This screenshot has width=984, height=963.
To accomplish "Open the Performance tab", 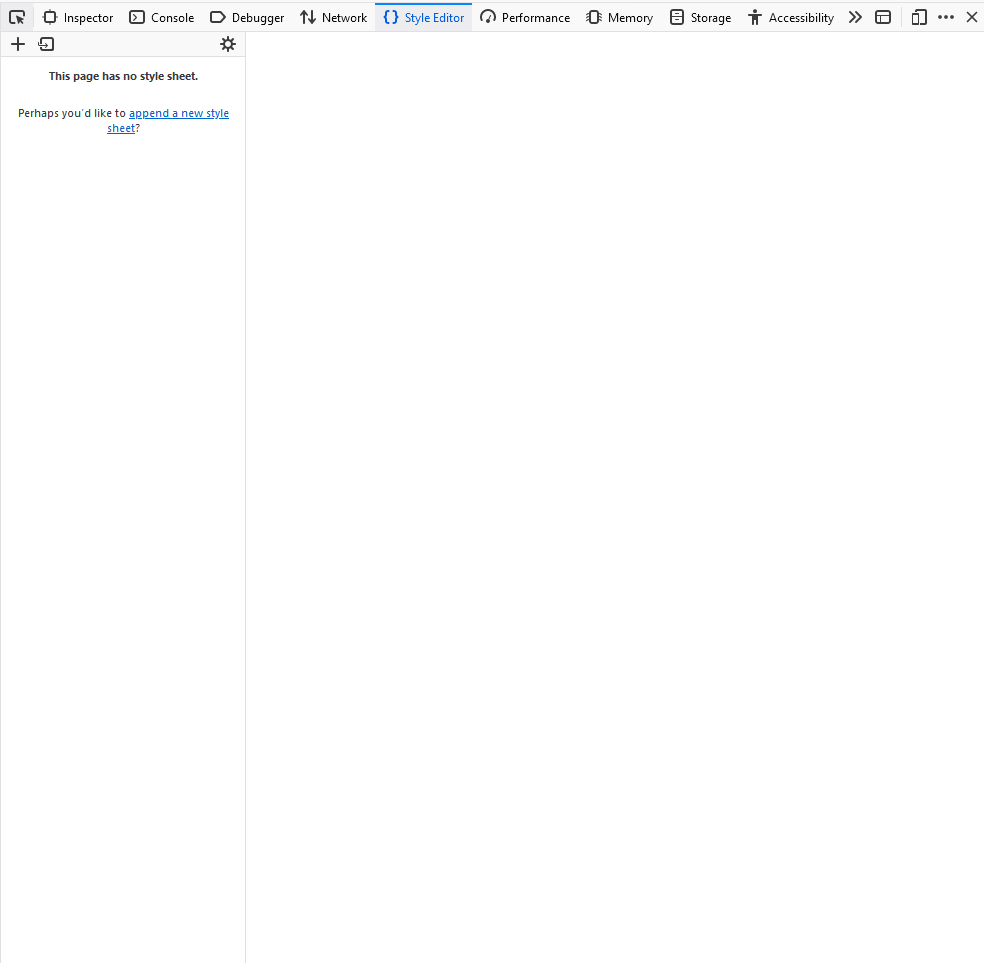I will point(525,18).
